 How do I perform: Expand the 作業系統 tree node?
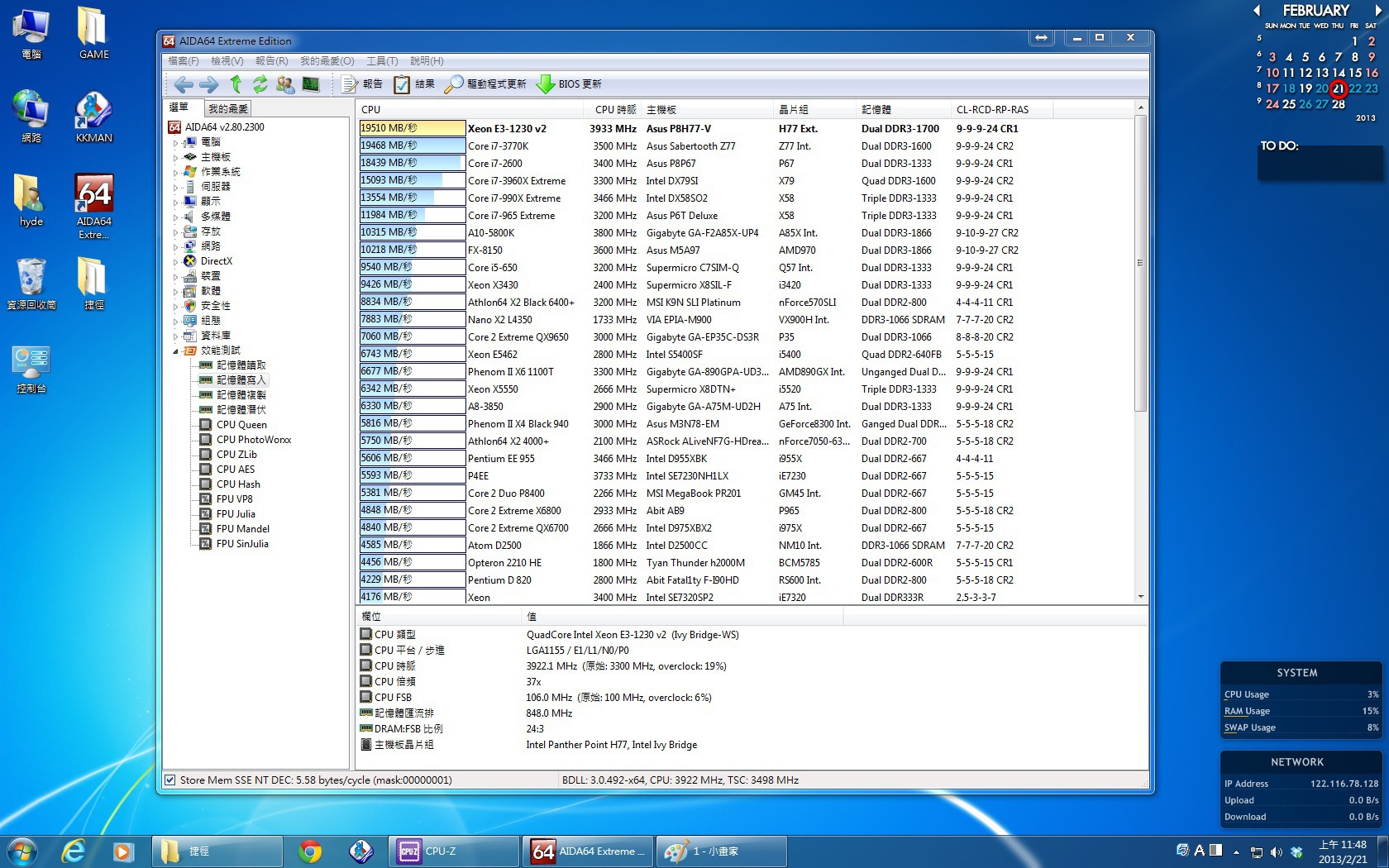coord(175,173)
